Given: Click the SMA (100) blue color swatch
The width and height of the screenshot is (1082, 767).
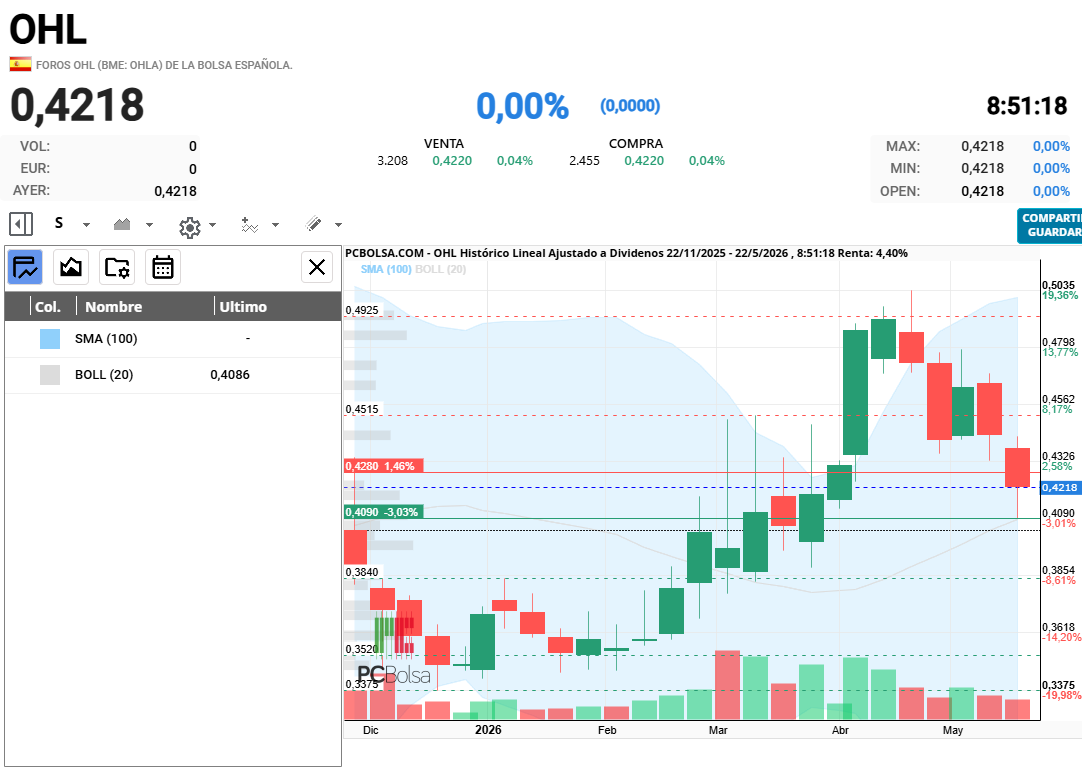Looking at the screenshot, I should pyautogui.click(x=50, y=339).
